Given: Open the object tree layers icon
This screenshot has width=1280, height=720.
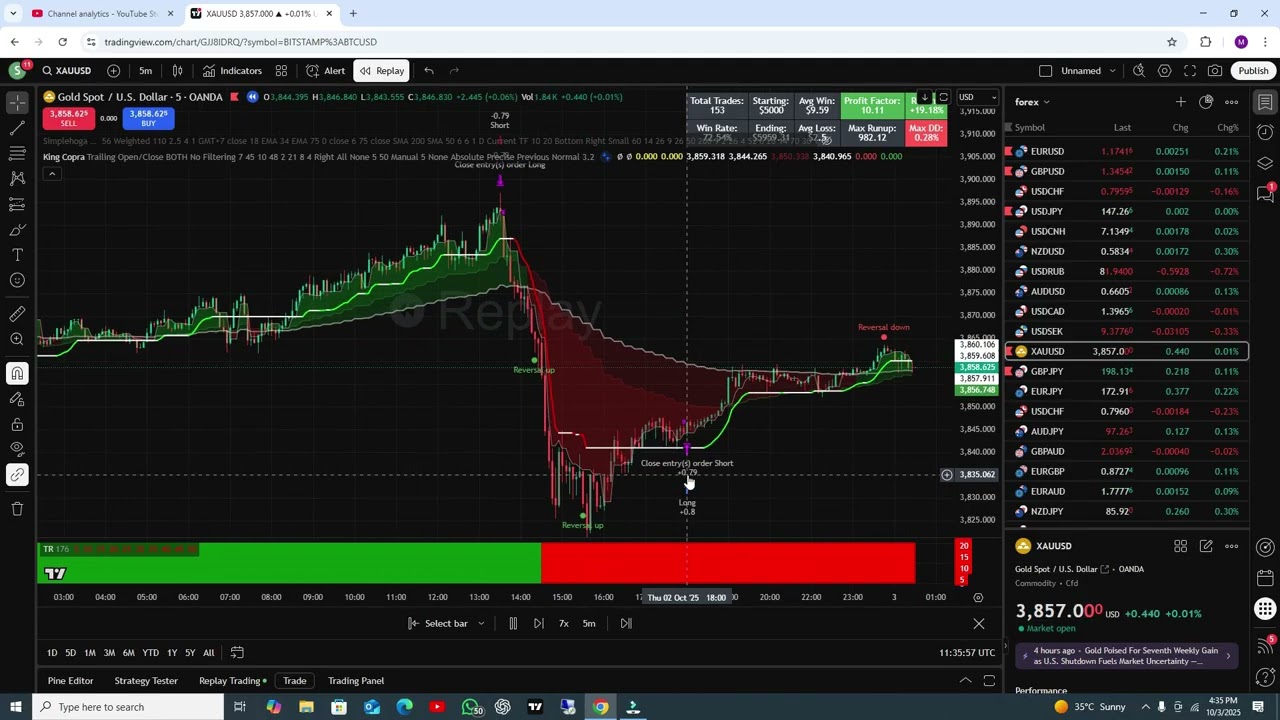Looking at the screenshot, I should pyautogui.click(x=1265, y=163).
